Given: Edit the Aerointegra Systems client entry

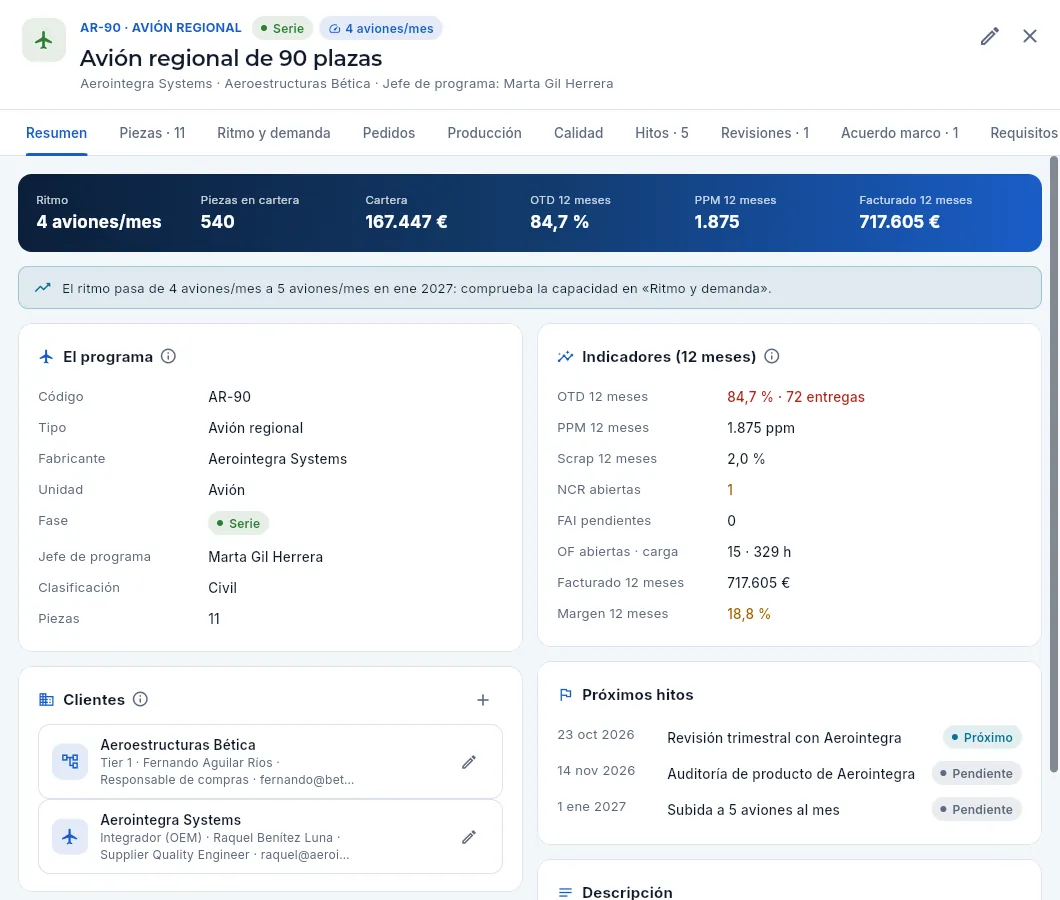Looking at the screenshot, I should (x=469, y=837).
